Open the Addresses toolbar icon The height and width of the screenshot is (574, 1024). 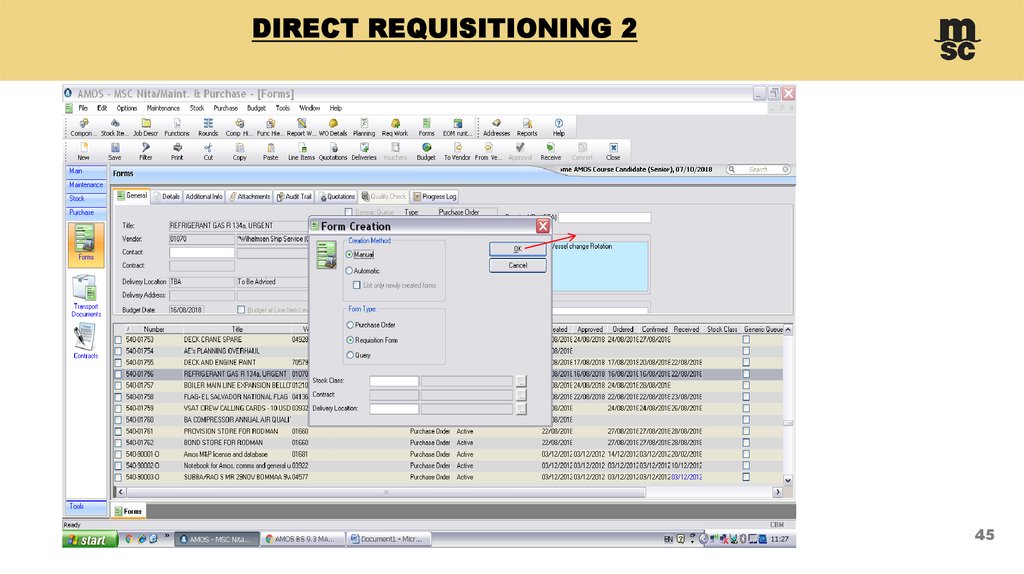[496, 127]
